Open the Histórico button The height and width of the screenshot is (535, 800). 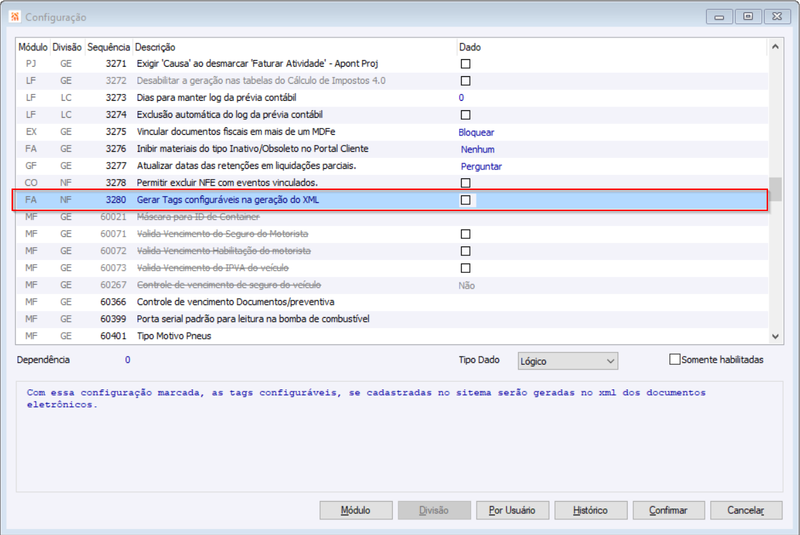click(590, 510)
